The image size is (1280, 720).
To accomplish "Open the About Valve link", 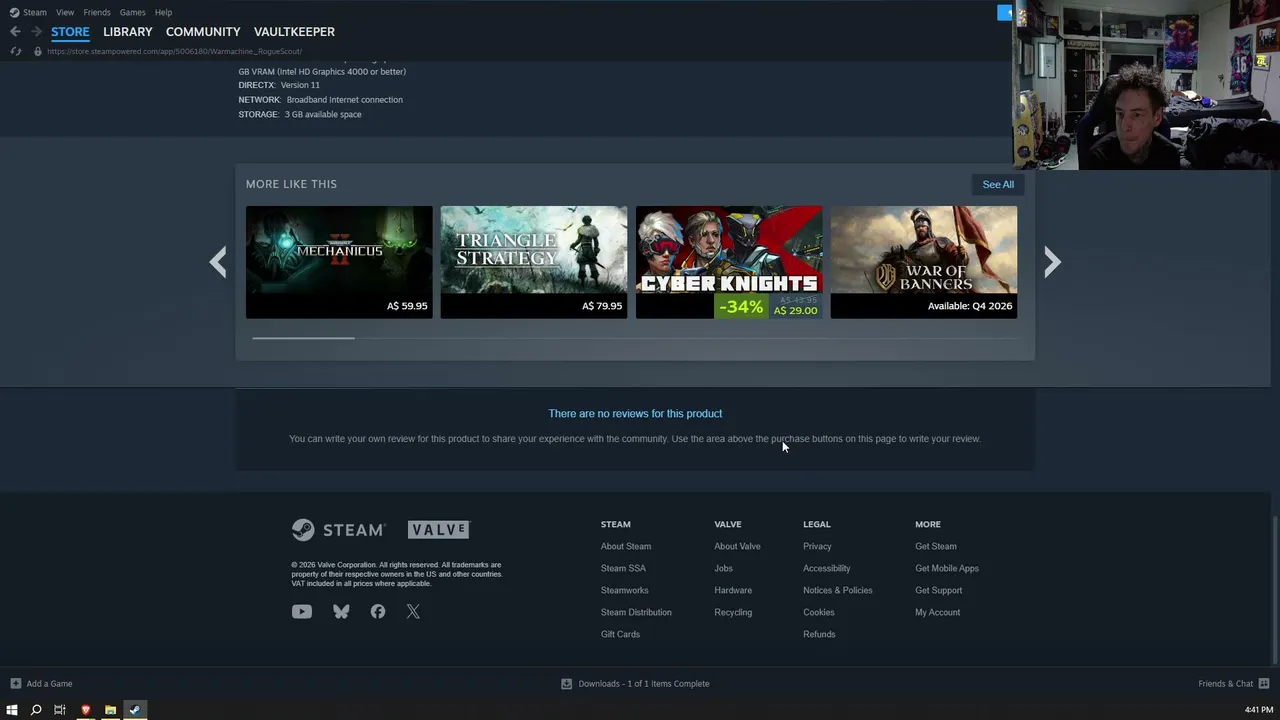I will 737,546.
